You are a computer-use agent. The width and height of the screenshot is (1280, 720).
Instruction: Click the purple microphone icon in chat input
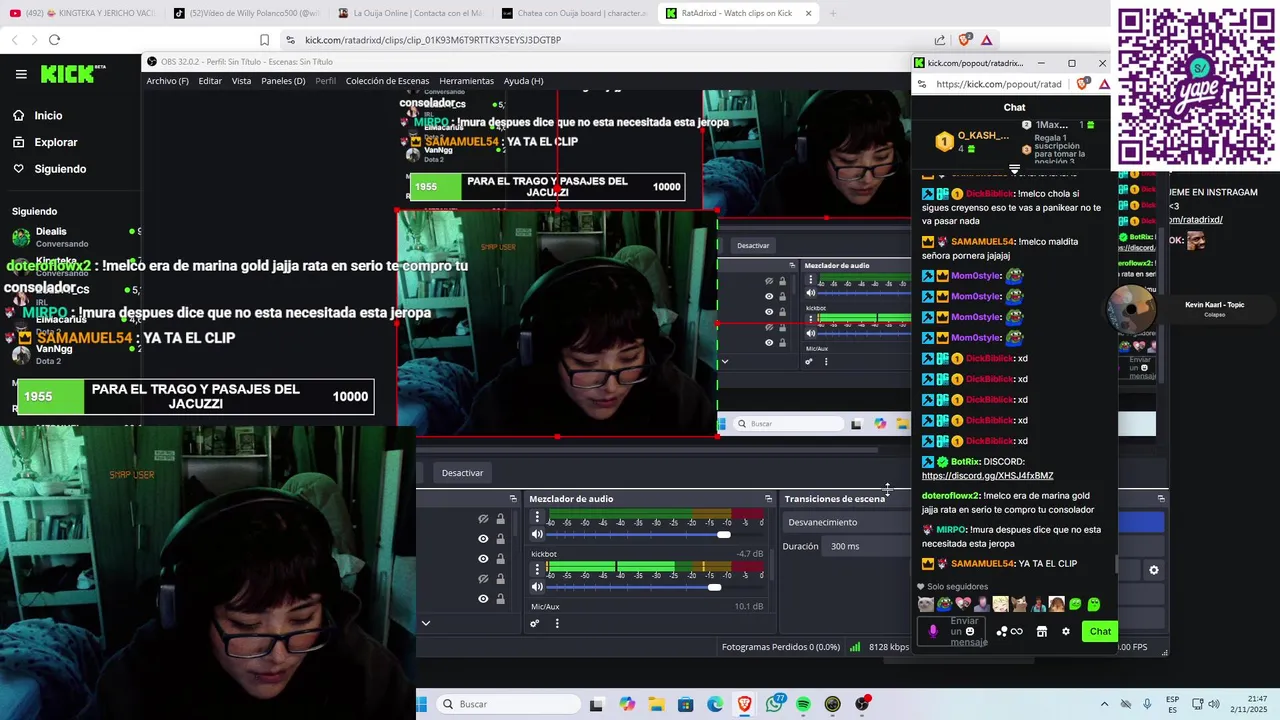pos(933,631)
